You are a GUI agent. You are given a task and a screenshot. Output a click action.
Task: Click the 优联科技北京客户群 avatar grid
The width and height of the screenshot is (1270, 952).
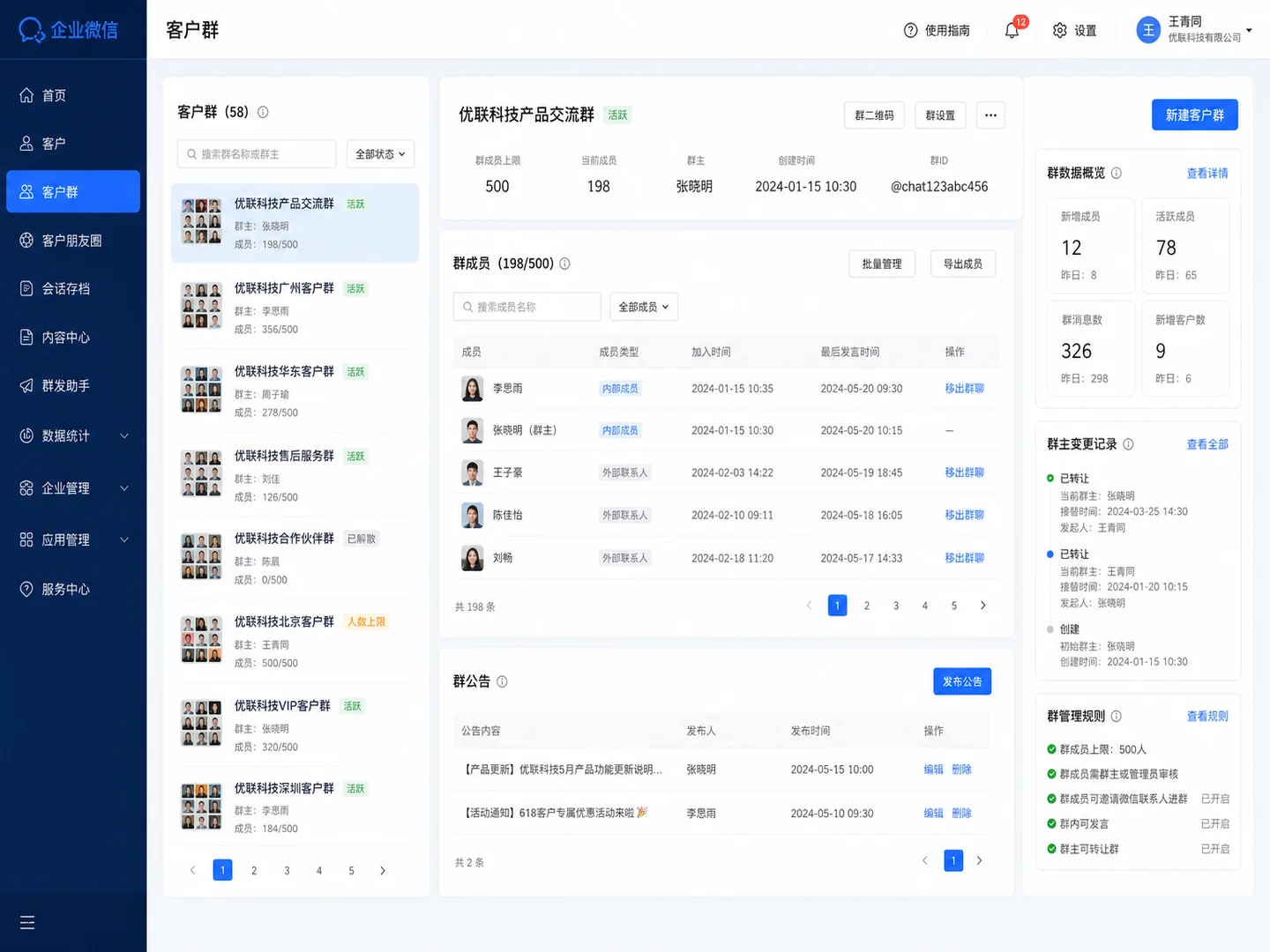coord(201,640)
